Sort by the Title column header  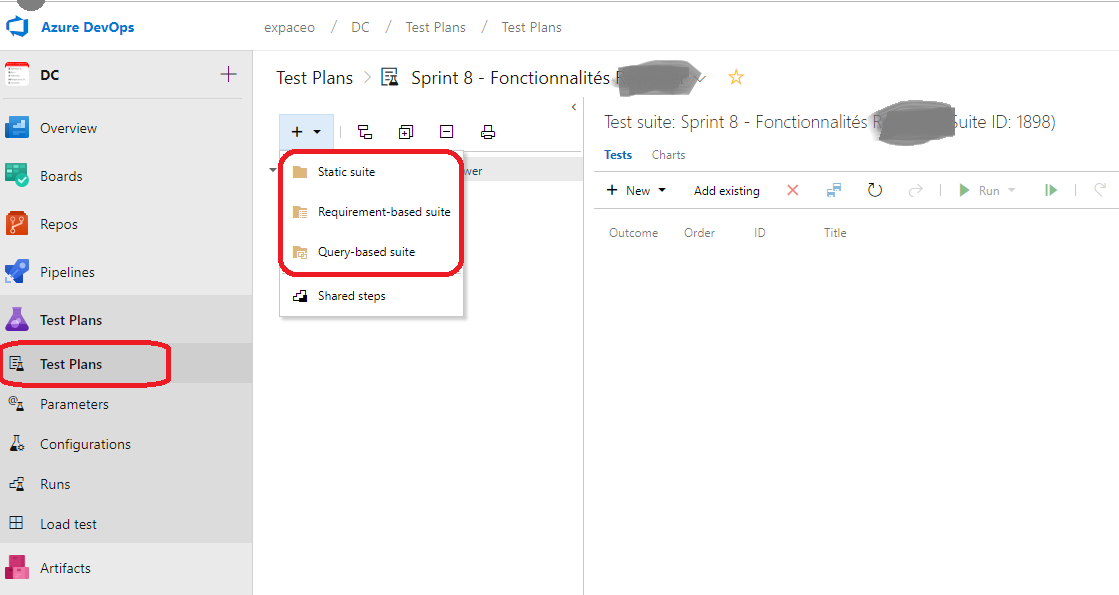point(834,233)
